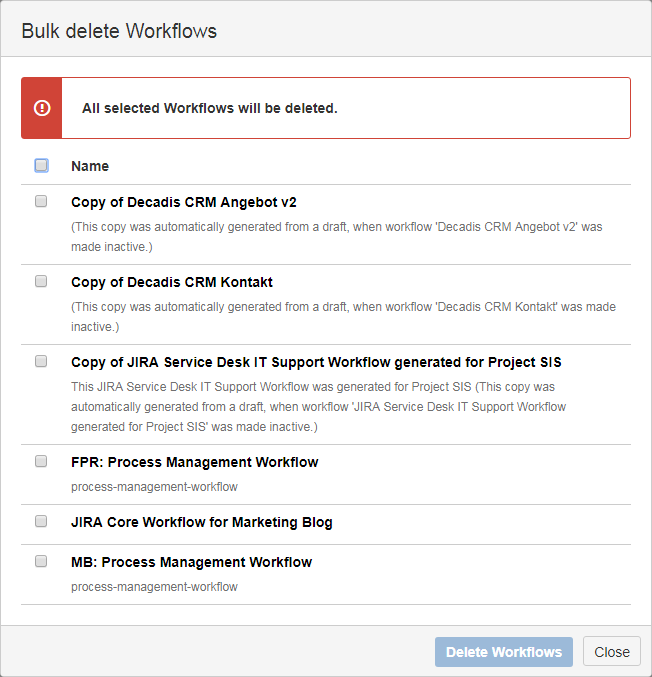Click the MB: Process Management Workflow name
The image size is (652, 677).
[192, 562]
